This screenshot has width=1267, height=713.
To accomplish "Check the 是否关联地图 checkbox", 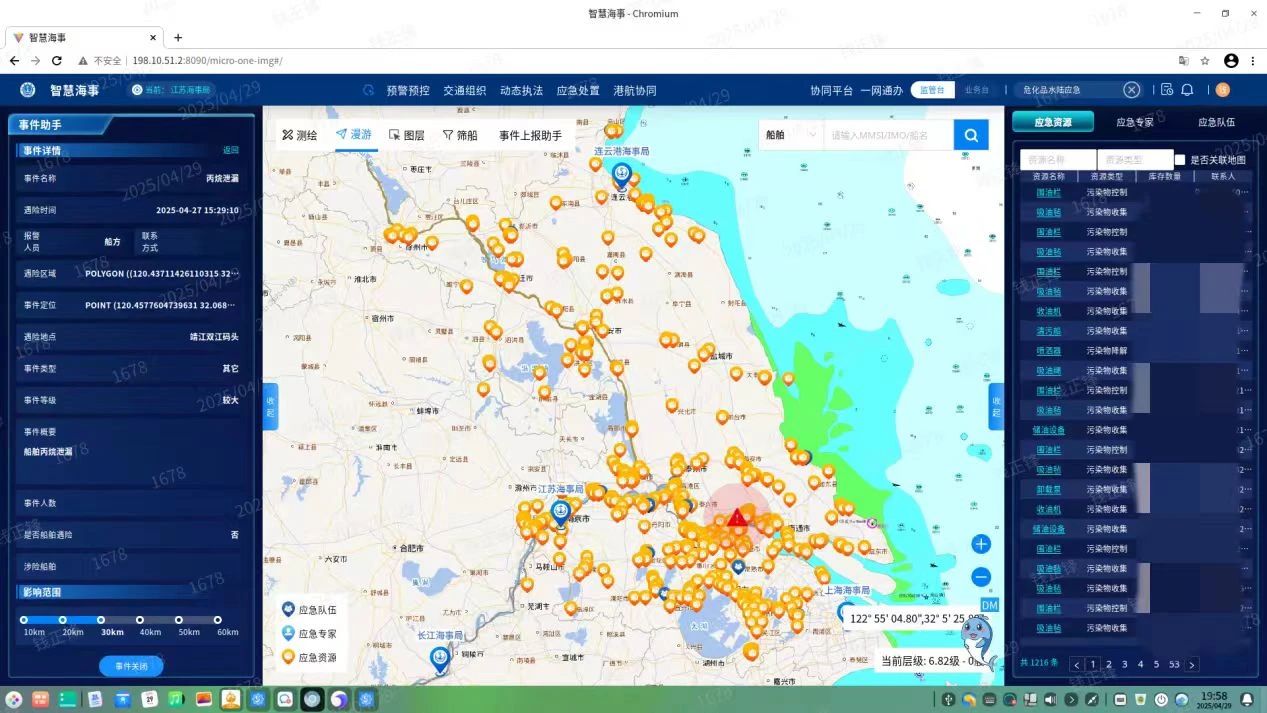I will point(1180,160).
